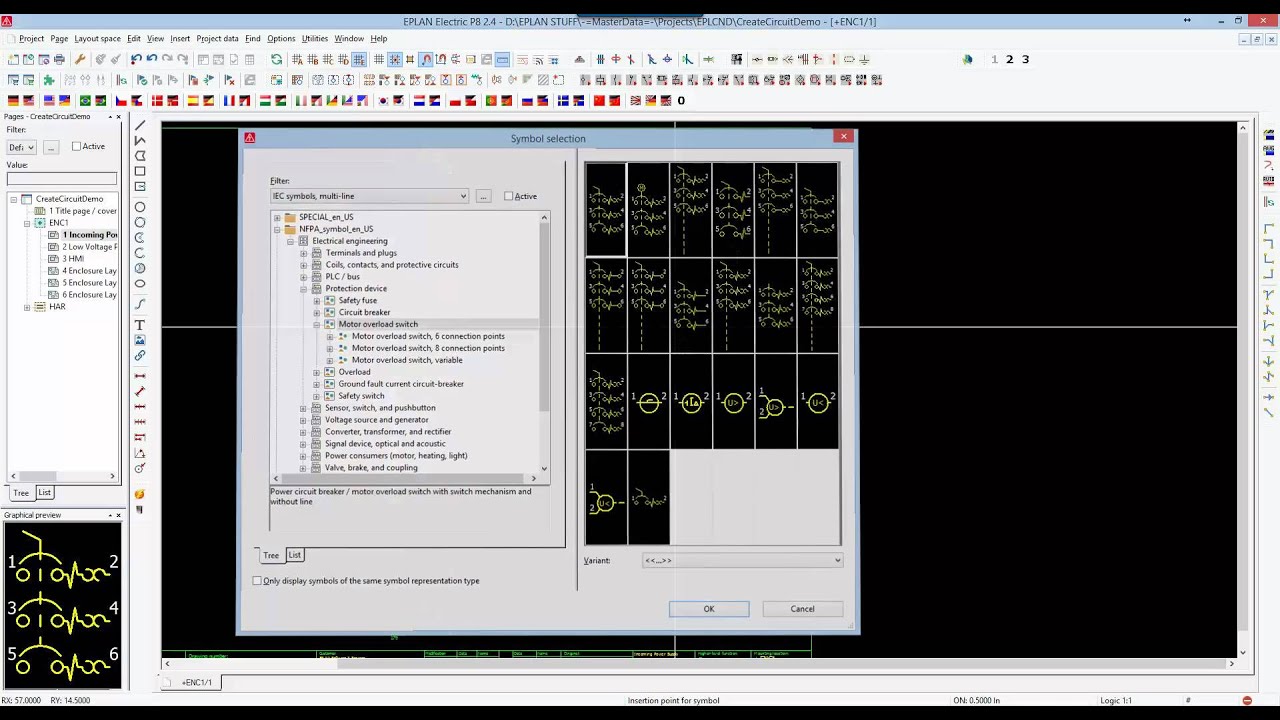Click the Print icon in the toolbar
This screenshot has height=720, width=1280.
[x=59, y=60]
